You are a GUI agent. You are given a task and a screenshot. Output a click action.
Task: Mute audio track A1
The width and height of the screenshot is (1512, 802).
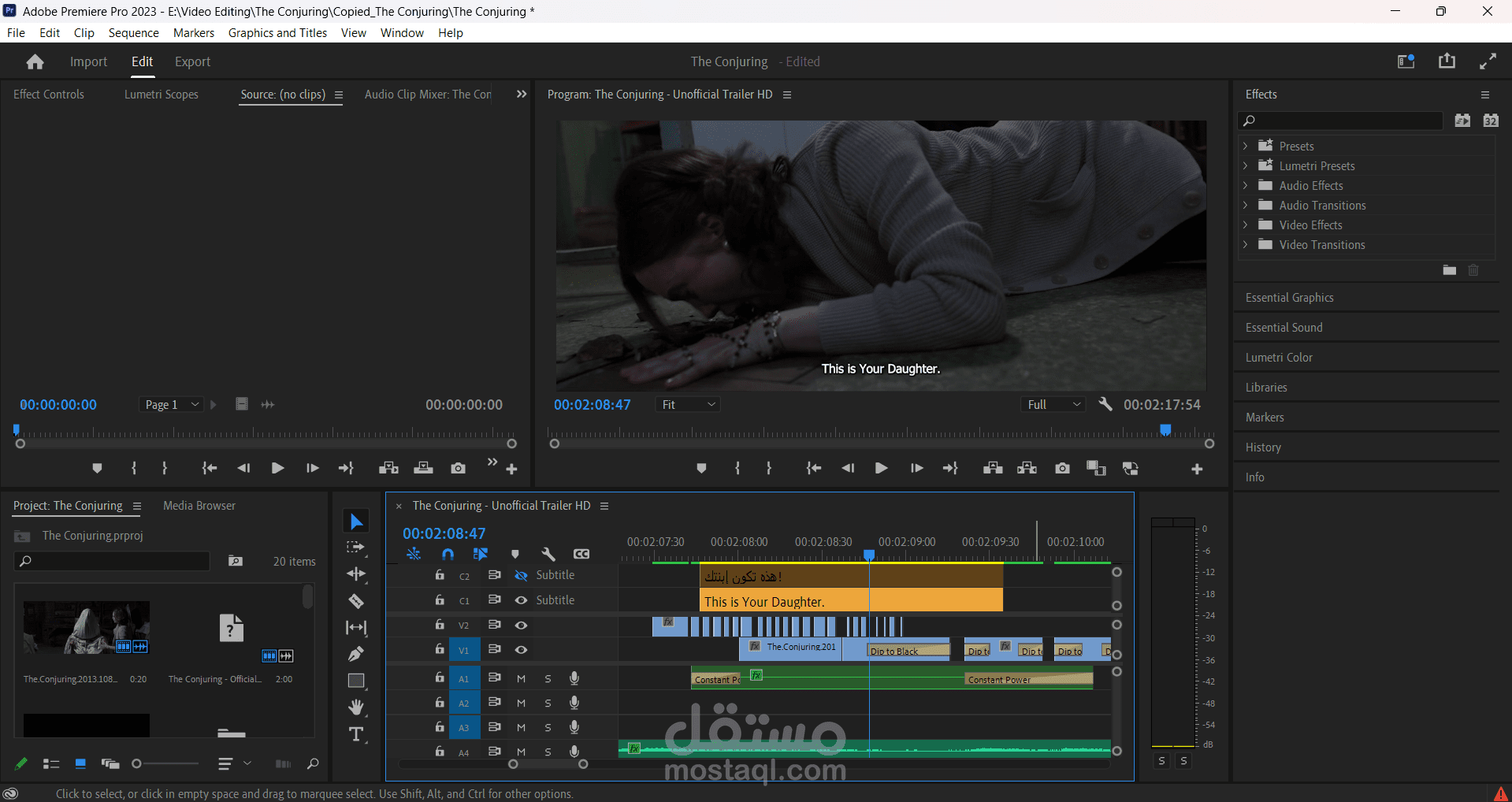[x=521, y=678]
